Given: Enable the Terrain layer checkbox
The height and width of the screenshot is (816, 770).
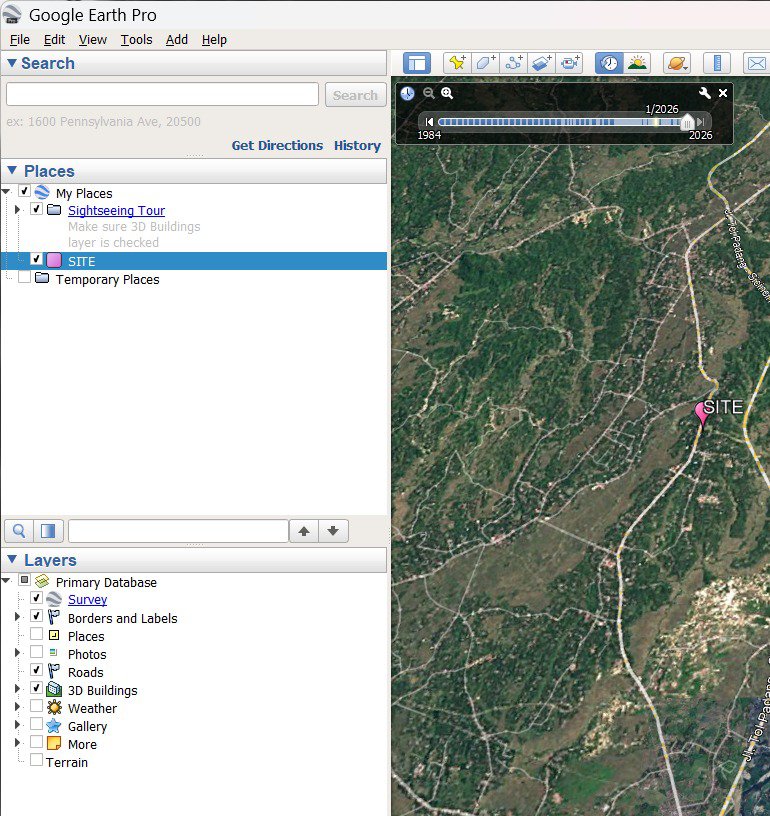Looking at the screenshot, I should [36, 760].
